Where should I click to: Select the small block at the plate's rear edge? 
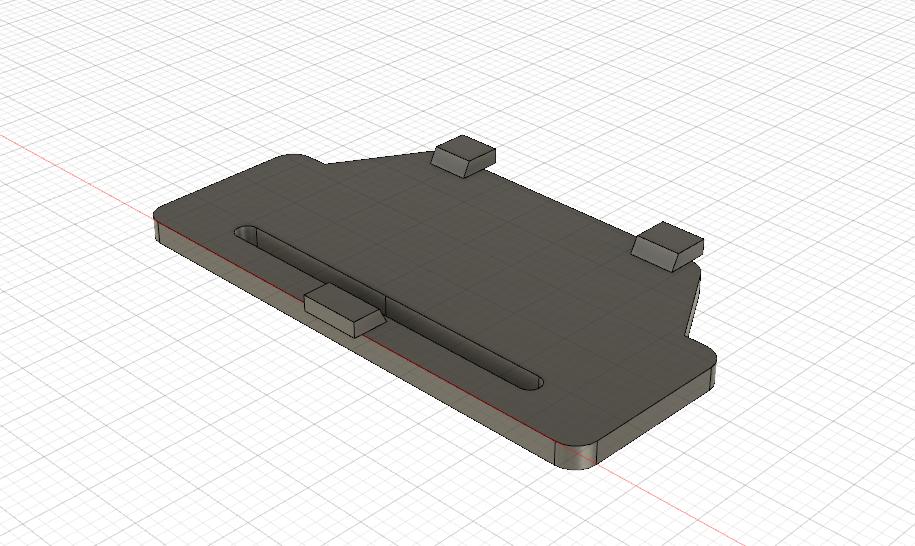(465, 156)
